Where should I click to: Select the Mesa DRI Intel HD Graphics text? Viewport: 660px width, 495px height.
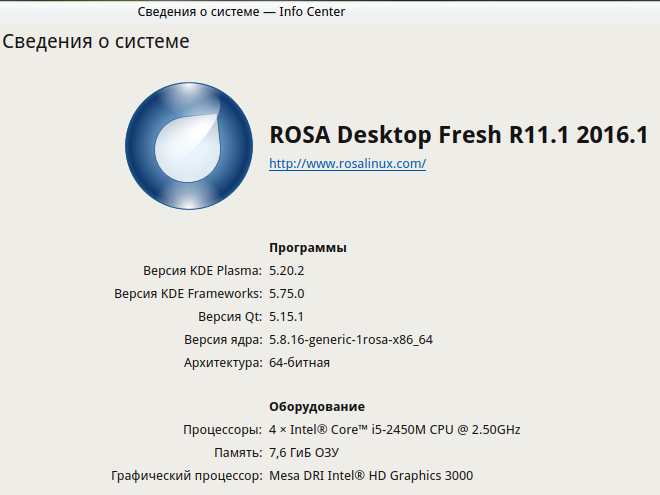tap(371, 476)
